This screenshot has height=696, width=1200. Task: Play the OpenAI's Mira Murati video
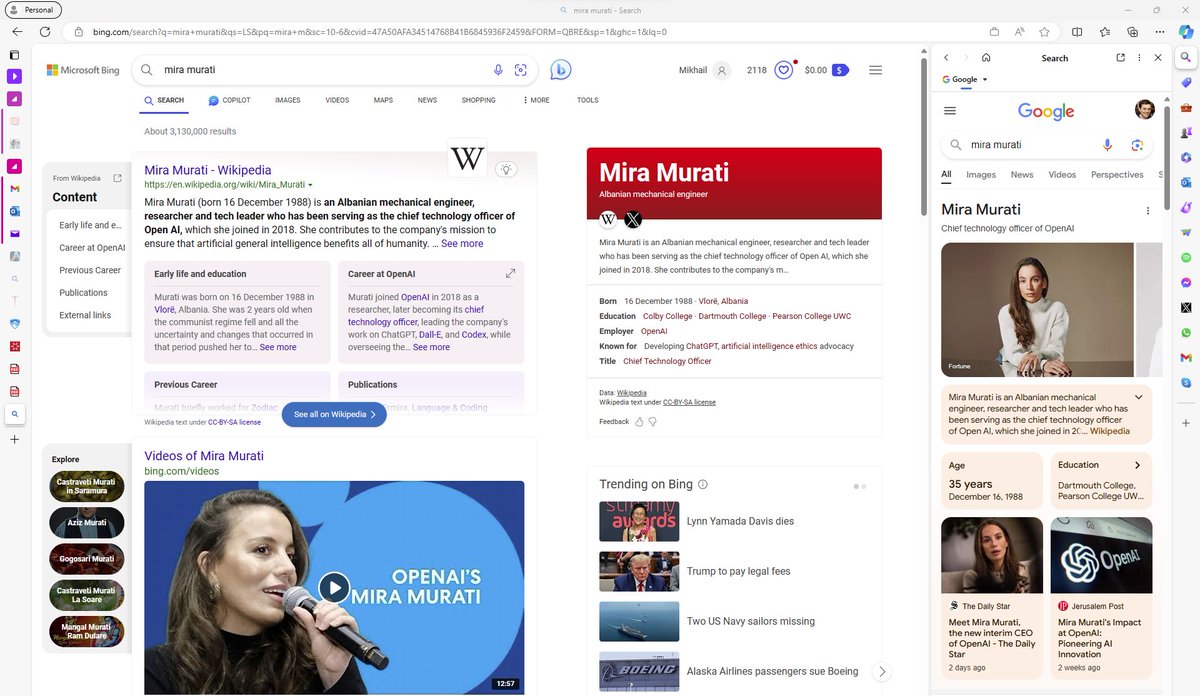pyautogui.click(x=334, y=588)
